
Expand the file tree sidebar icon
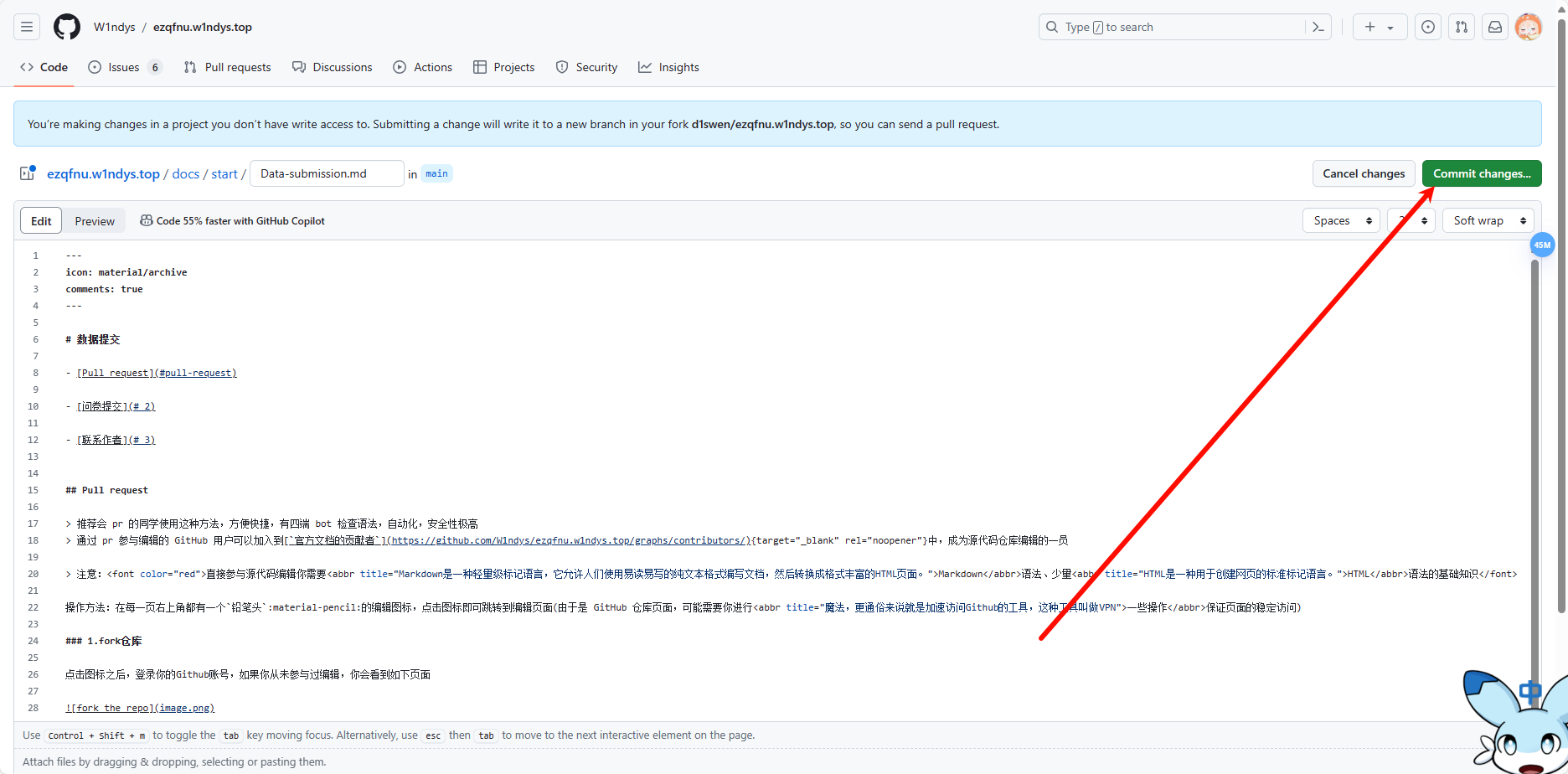point(28,173)
